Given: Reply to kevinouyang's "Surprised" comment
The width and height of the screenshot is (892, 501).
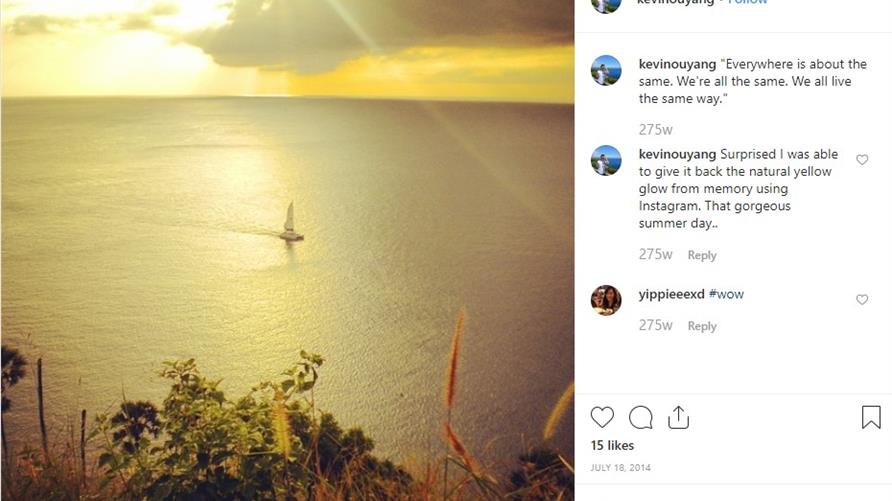Looking at the screenshot, I should [x=702, y=256].
